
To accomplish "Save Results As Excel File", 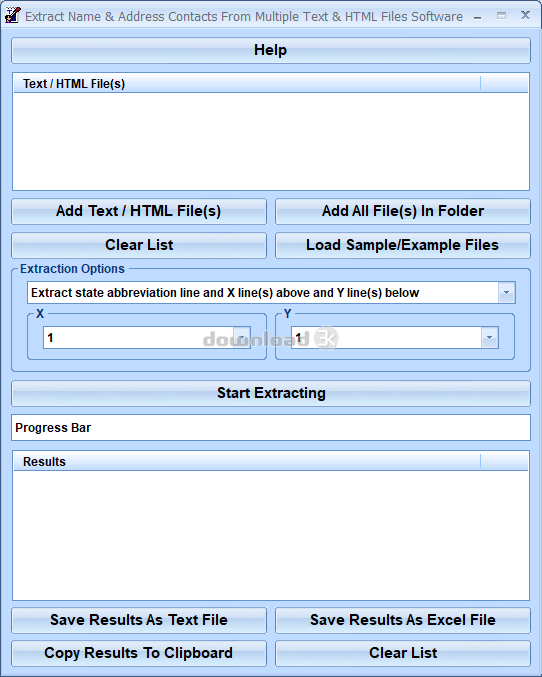I will pos(403,620).
